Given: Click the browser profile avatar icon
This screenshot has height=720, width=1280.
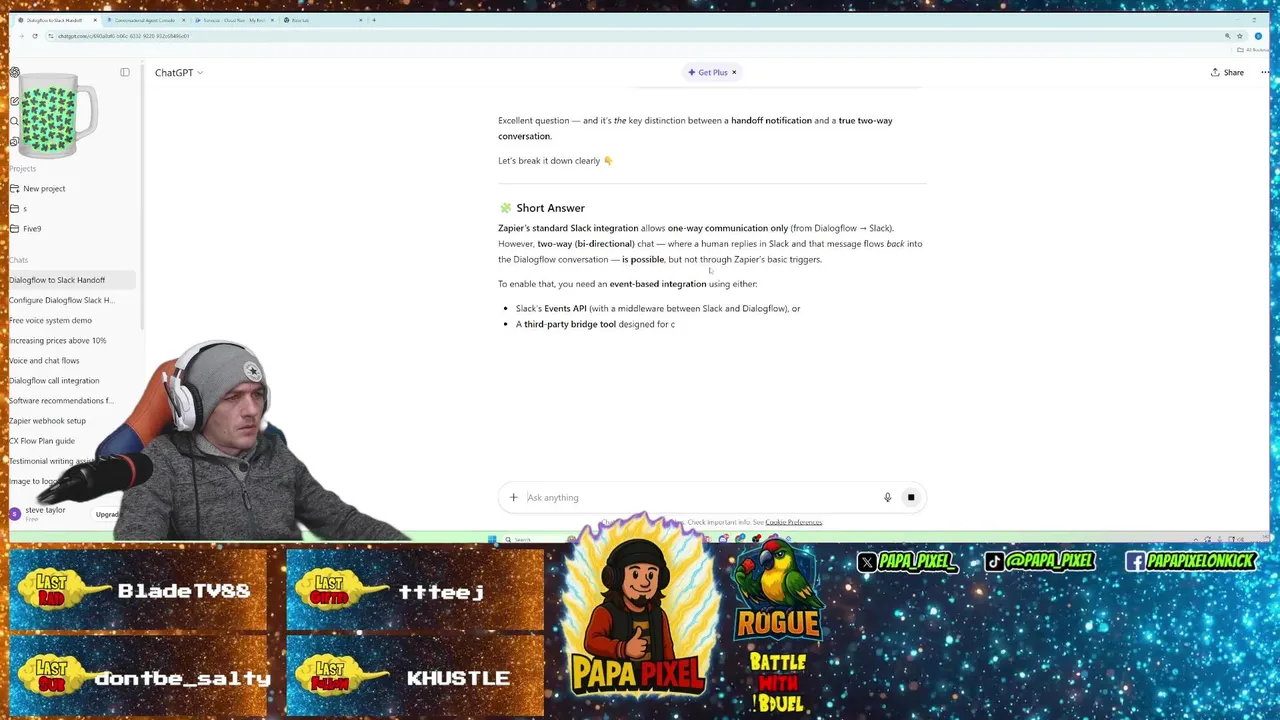Looking at the screenshot, I should (1259, 36).
